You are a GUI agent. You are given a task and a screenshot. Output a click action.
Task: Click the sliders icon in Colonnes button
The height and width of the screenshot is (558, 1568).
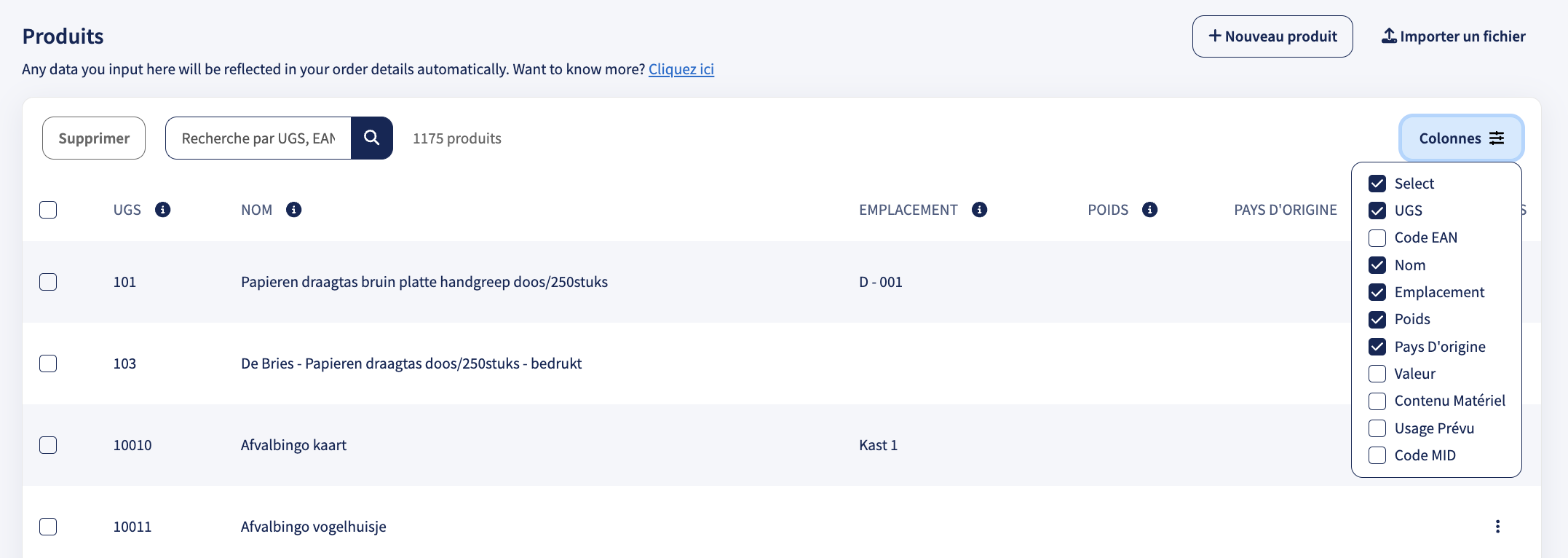1497,138
